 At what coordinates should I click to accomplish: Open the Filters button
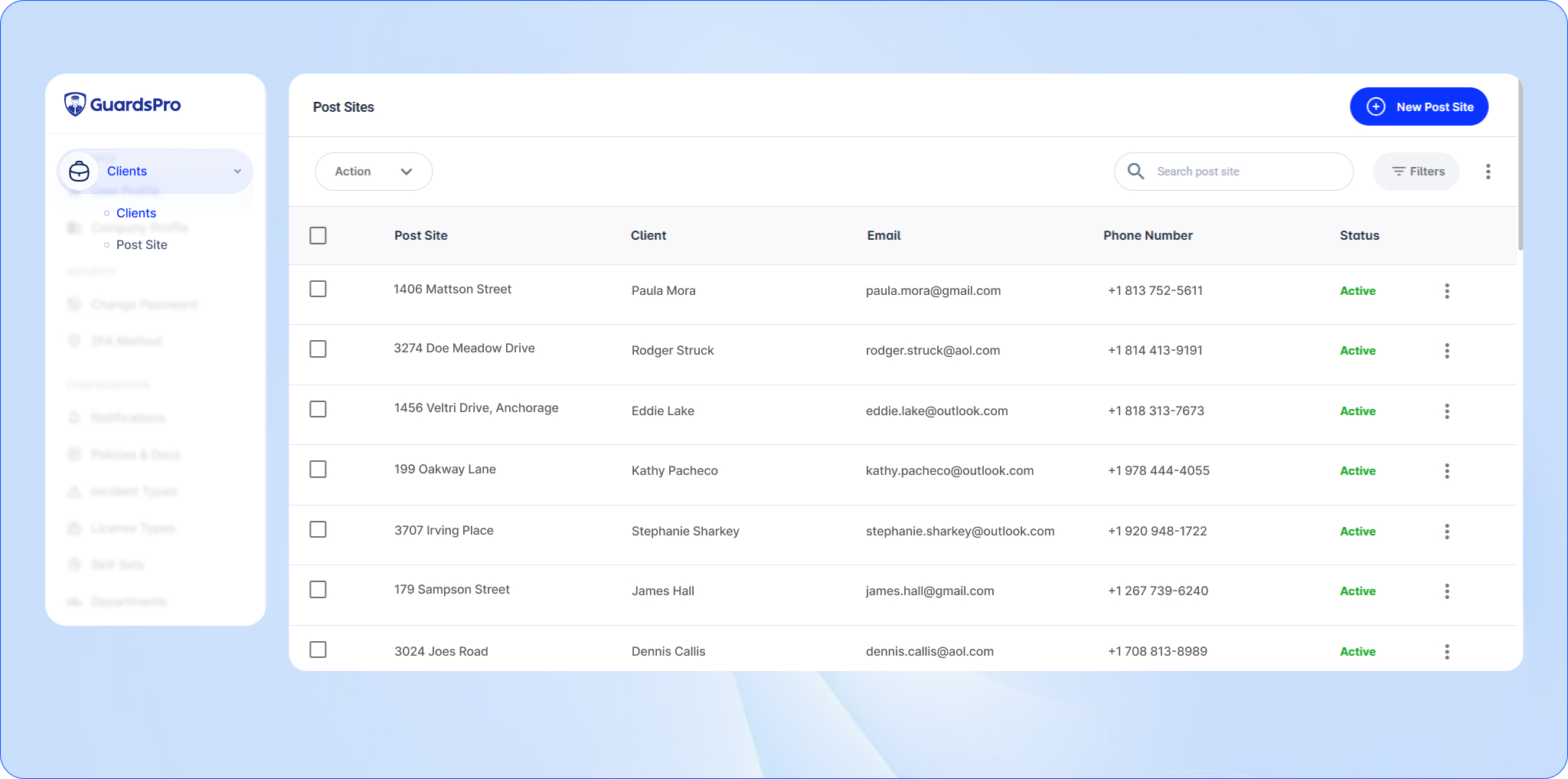point(1416,172)
